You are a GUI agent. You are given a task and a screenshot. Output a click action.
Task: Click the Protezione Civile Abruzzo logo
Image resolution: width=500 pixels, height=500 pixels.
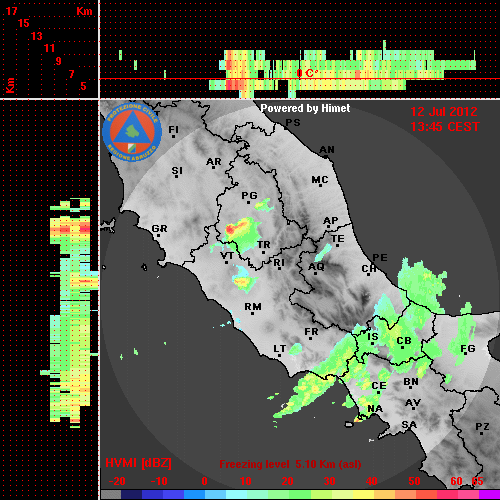(x=132, y=132)
